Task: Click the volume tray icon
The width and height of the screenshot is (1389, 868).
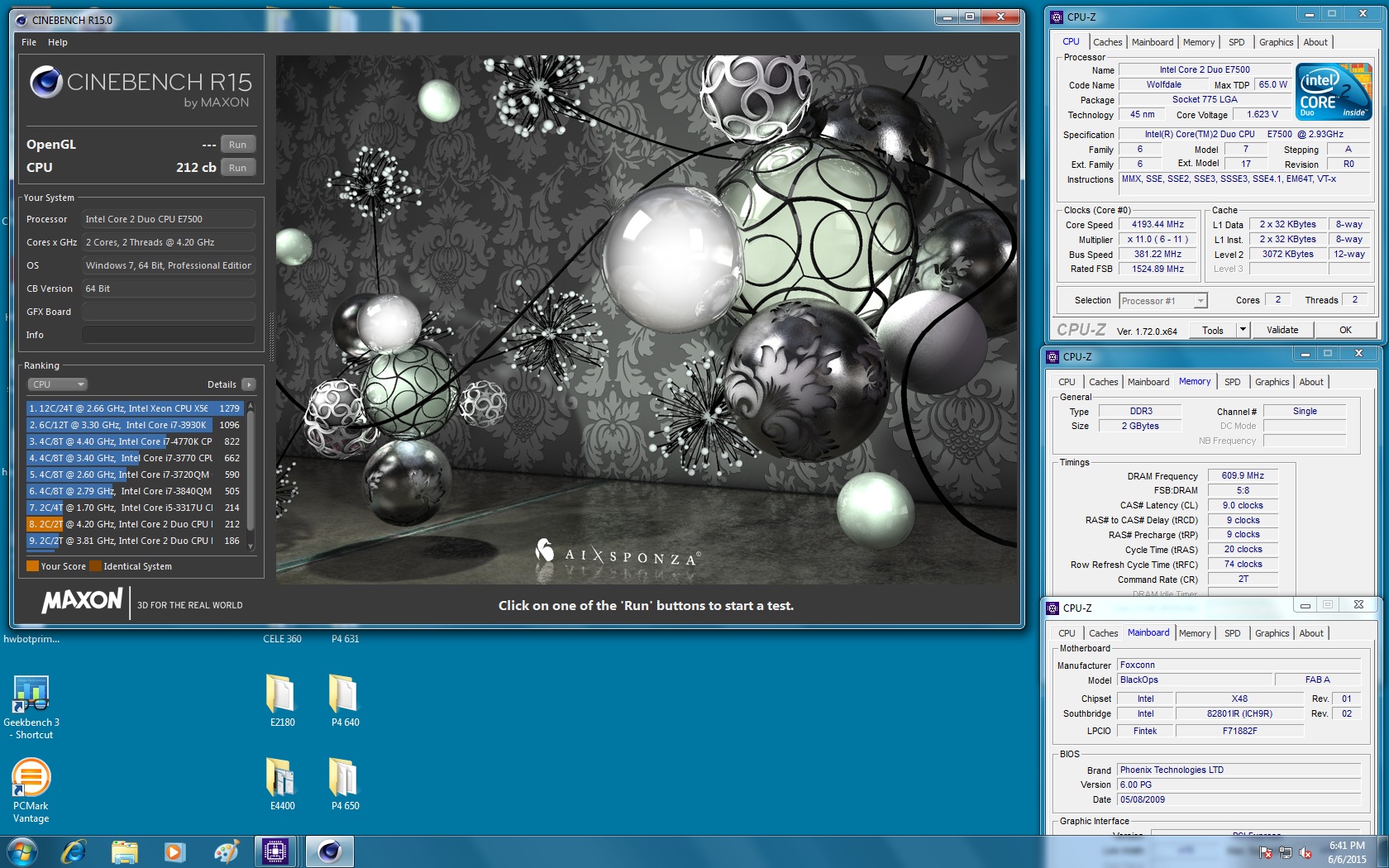Action: click(1305, 852)
